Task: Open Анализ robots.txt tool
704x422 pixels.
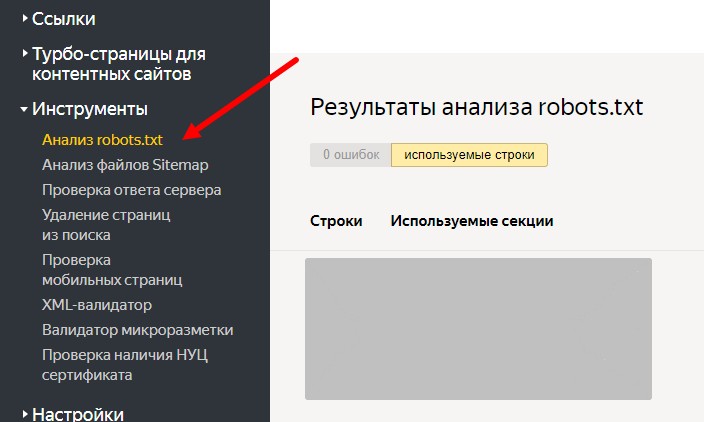Action: coord(102,138)
